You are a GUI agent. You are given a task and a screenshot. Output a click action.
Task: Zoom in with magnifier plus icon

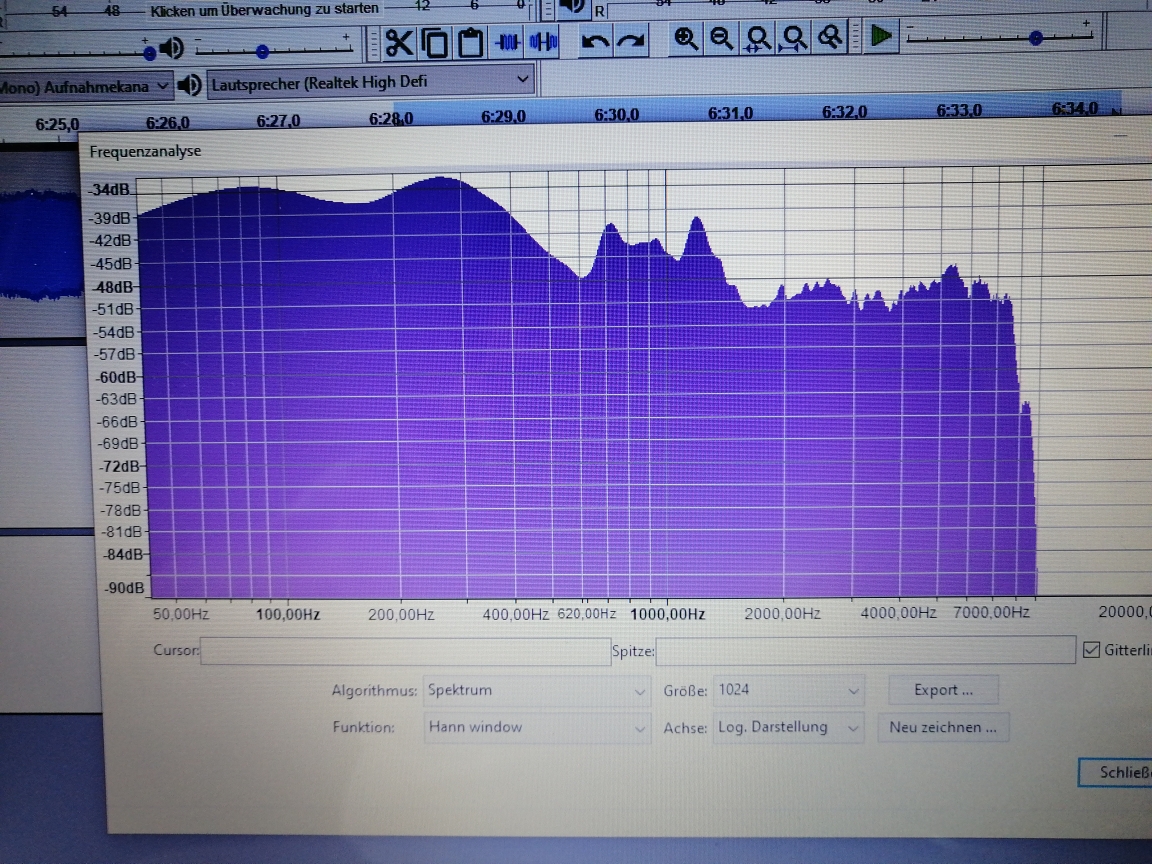pyautogui.click(x=685, y=38)
